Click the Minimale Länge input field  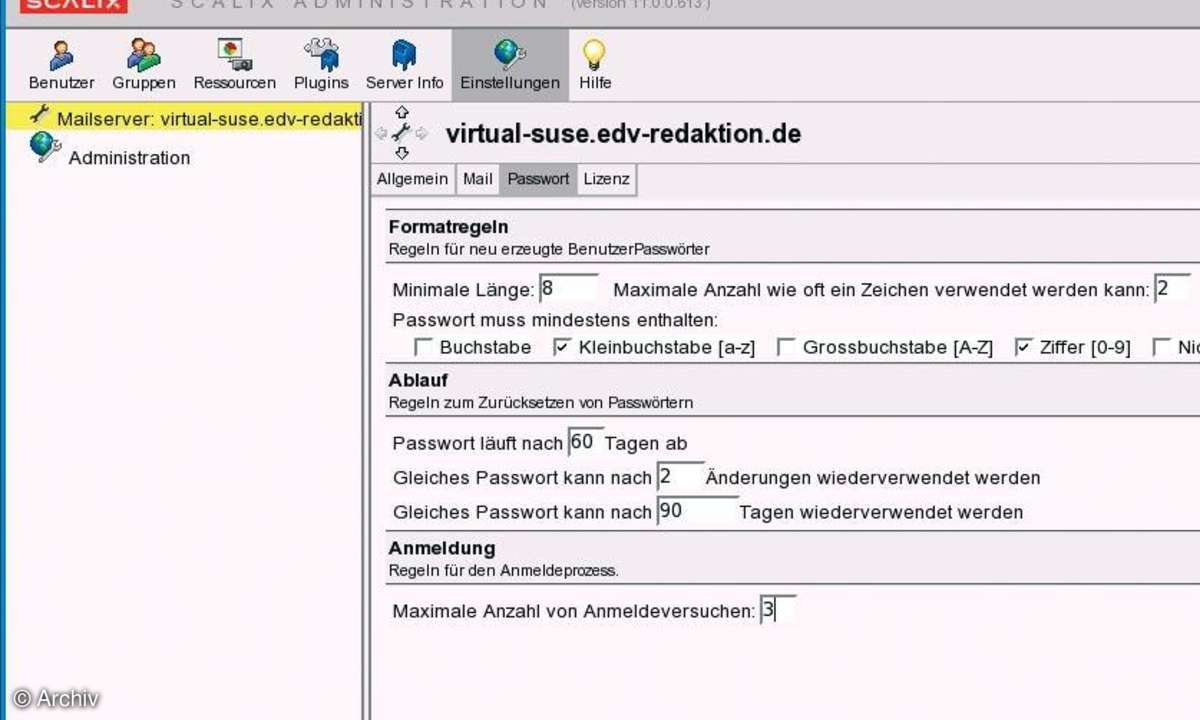[568, 289]
